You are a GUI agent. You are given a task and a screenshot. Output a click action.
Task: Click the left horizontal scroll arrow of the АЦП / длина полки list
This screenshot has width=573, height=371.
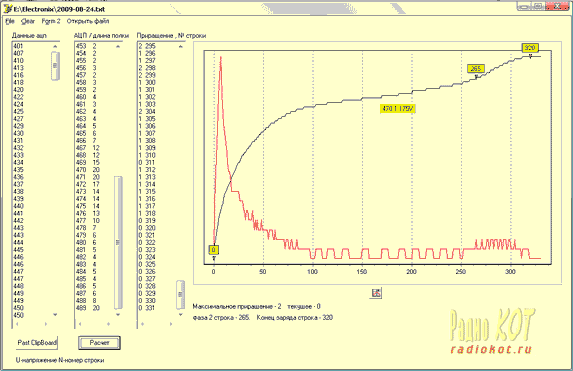[x=80, y=324]
